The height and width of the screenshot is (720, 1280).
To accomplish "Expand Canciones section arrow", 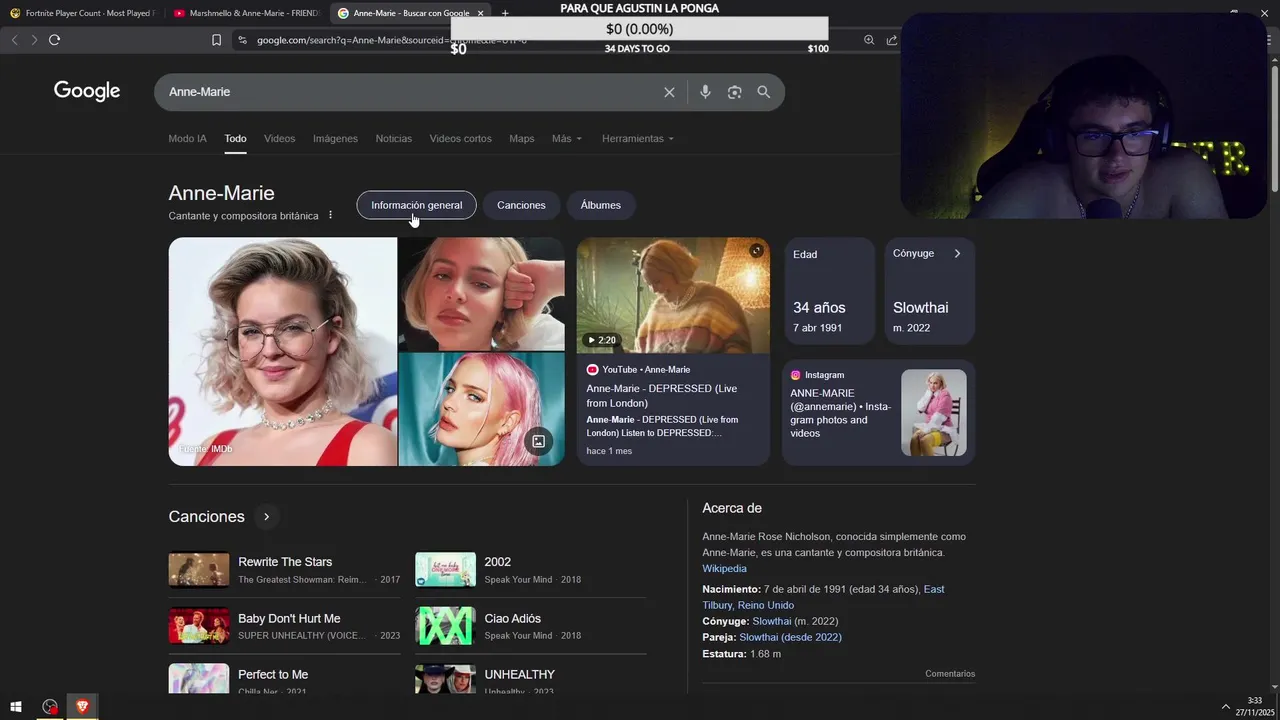I will tap(266, 517).
